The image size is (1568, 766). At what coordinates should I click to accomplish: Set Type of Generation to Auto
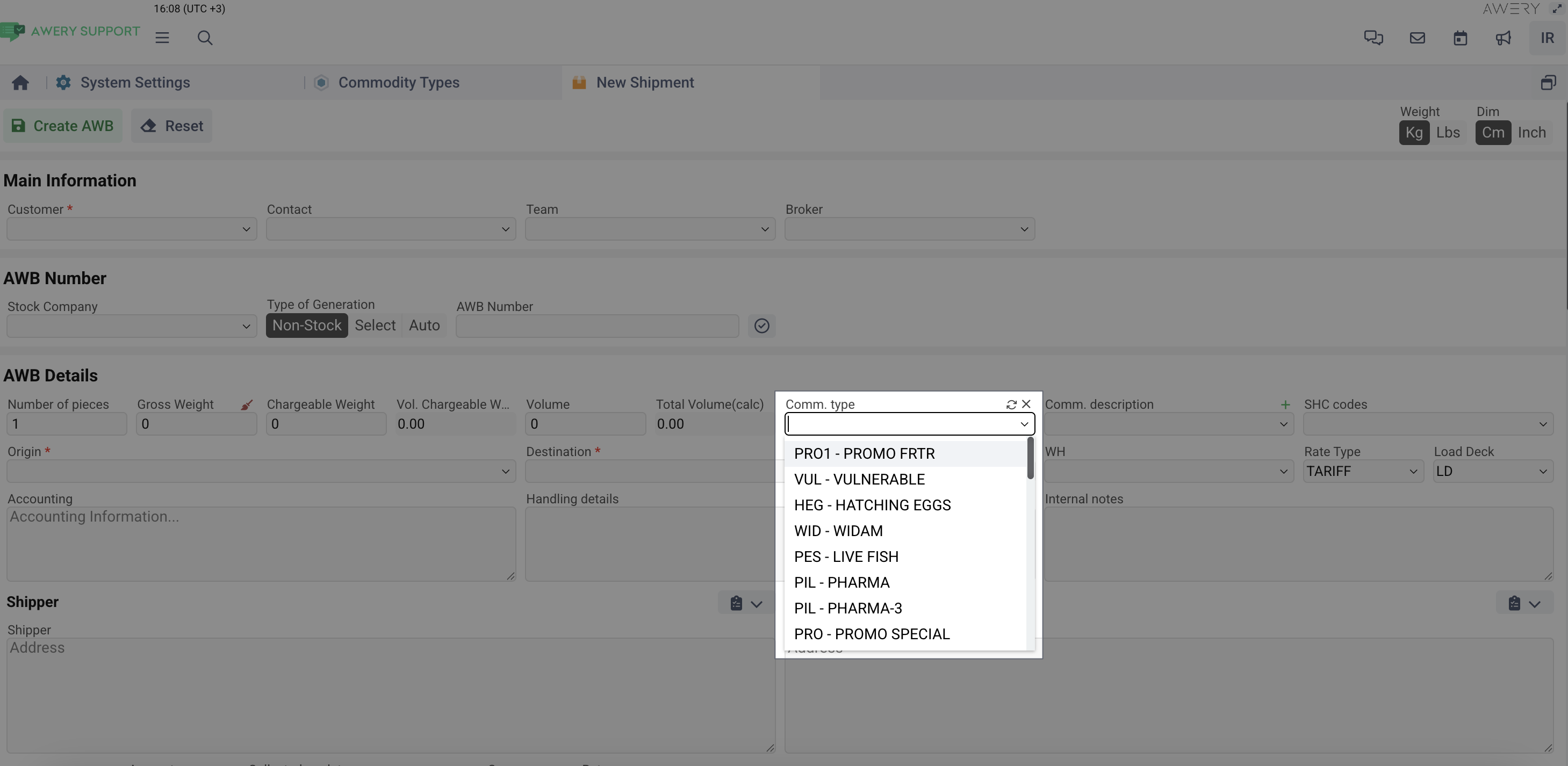[x=425, y=326]
